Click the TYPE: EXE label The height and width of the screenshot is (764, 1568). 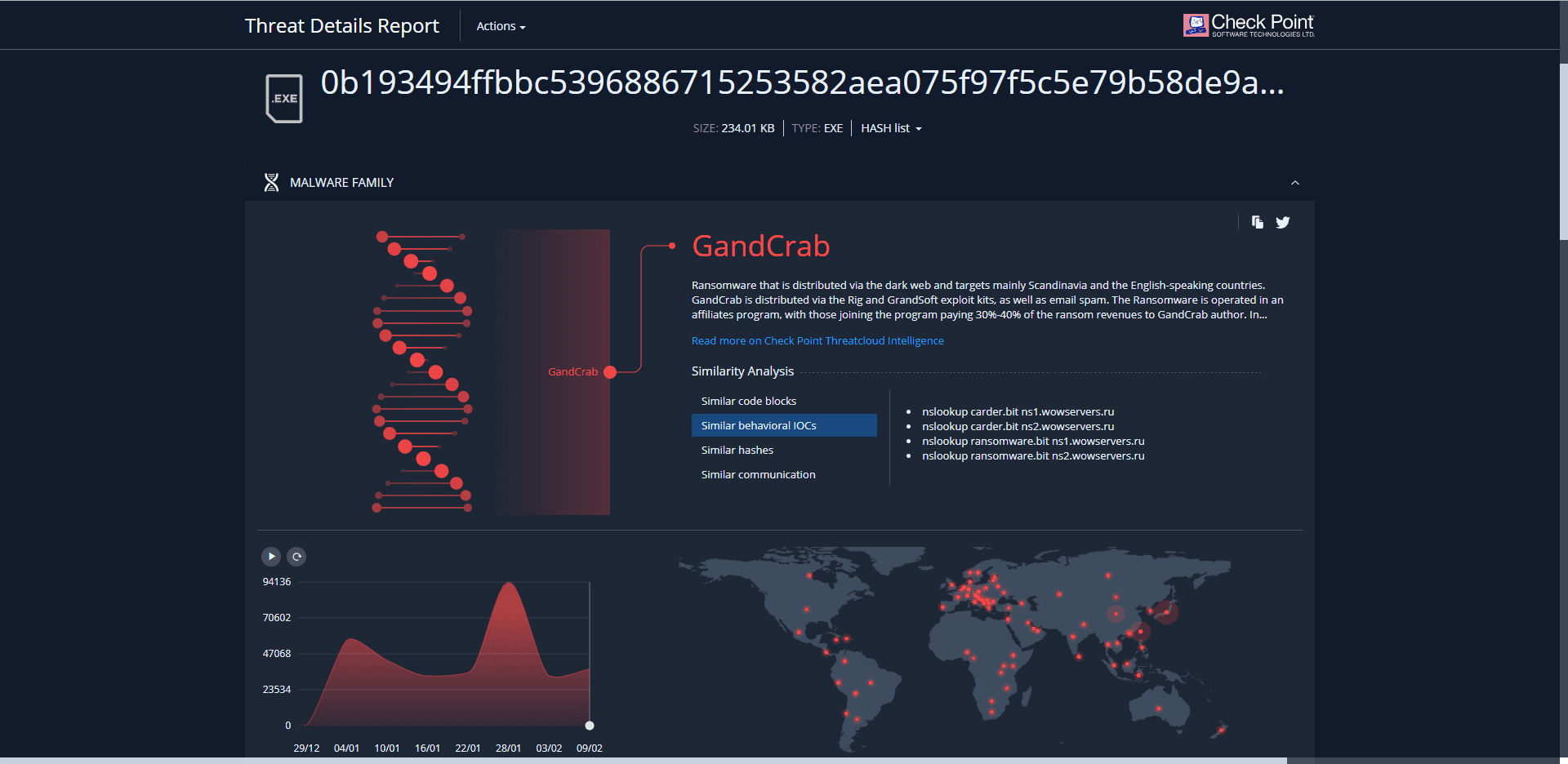[817, 128]
